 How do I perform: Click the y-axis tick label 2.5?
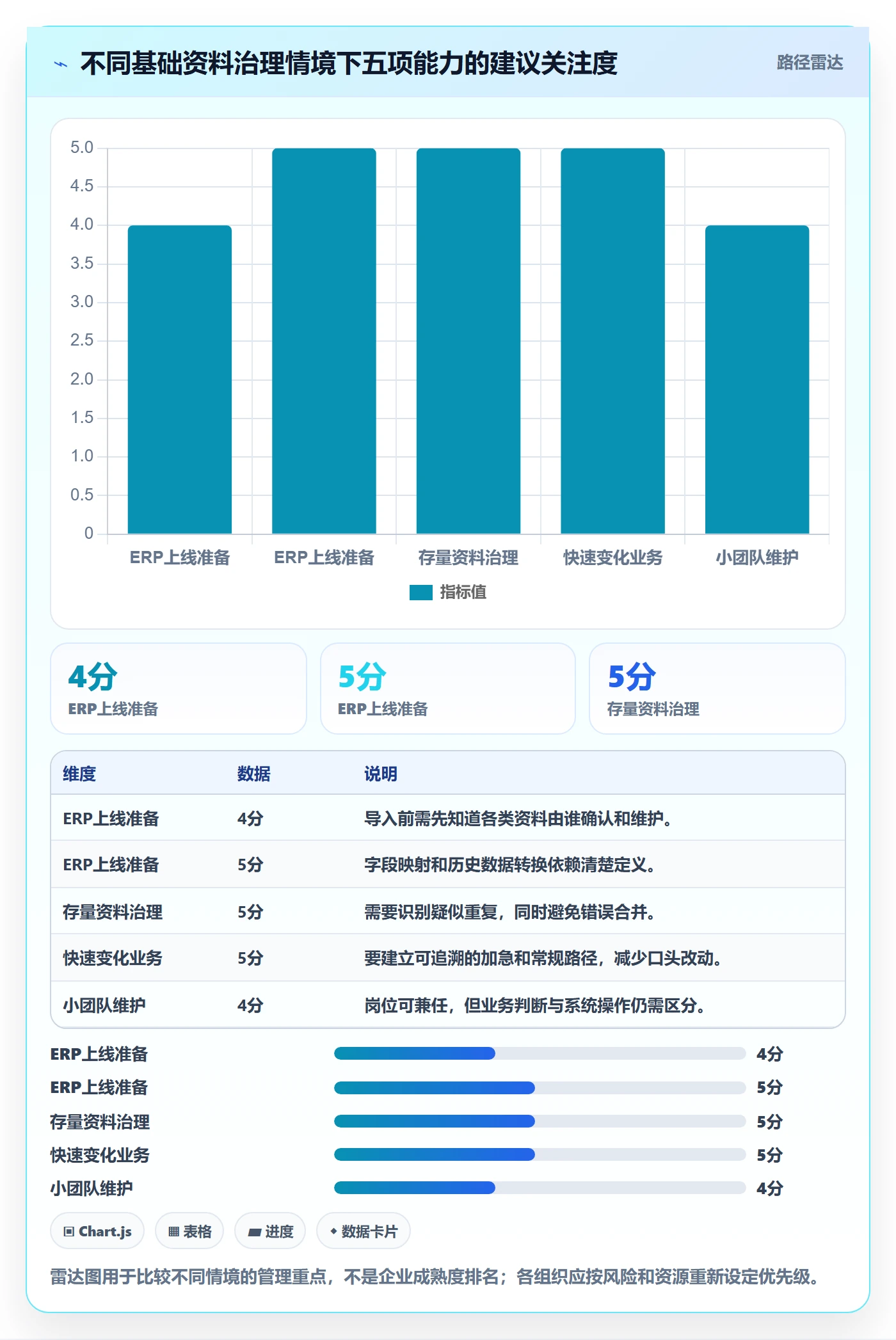coord(82,340)
